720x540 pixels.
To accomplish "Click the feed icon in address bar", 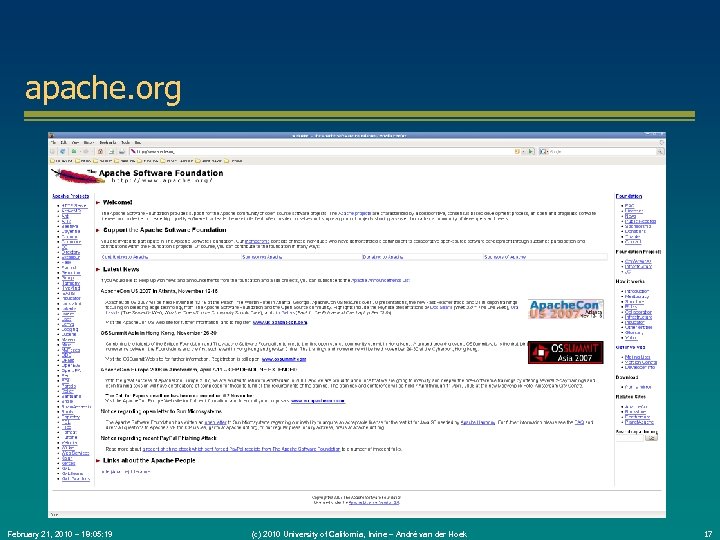I will pyautogui.click(x=517, y=151).
